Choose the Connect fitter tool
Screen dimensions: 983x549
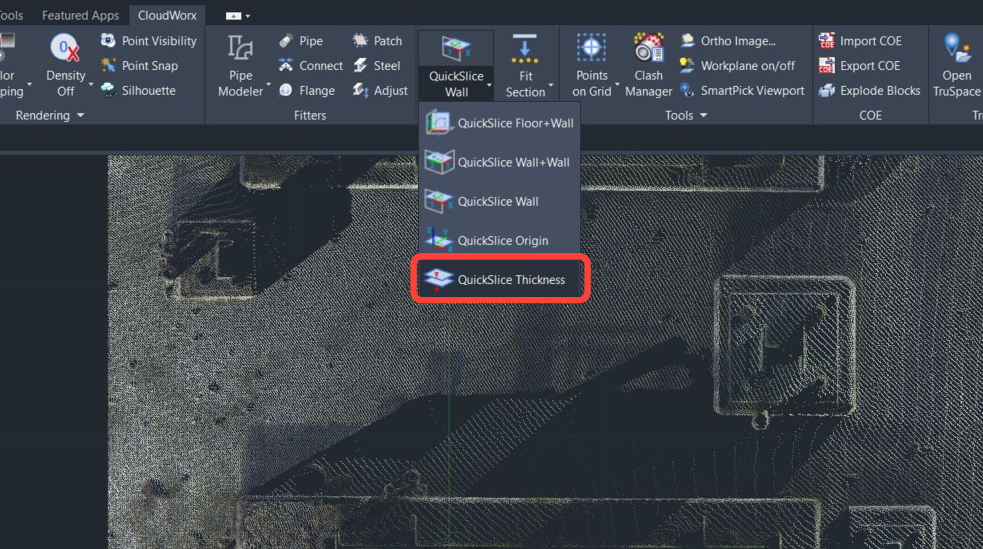coord(311,65)
